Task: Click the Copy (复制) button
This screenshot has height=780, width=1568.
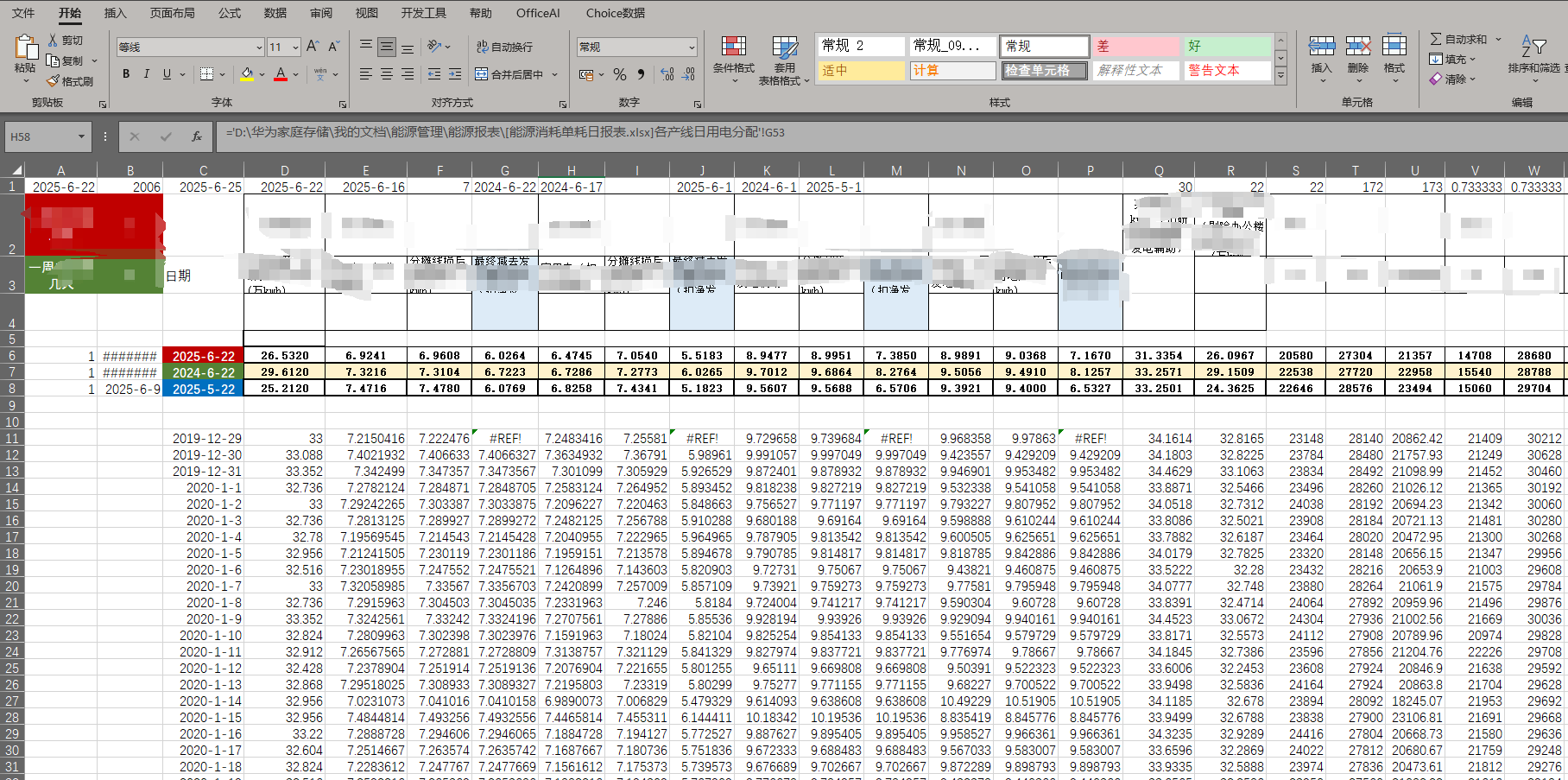Action: [x=66, y=61]
